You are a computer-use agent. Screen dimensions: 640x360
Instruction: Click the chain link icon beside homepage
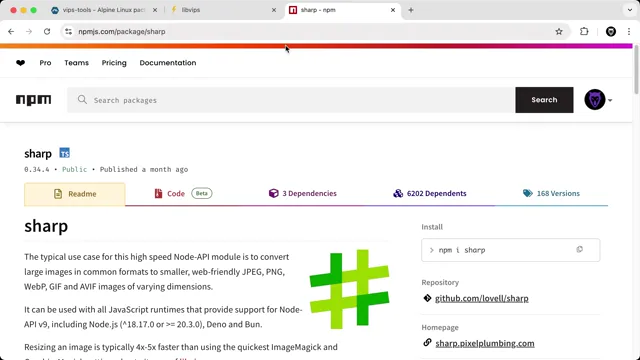click(x=427, y=342)
